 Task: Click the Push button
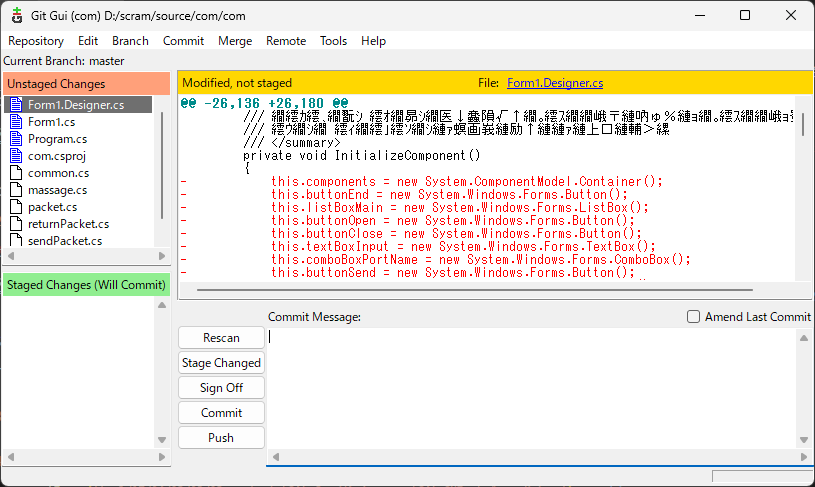[x=221, y=438]
